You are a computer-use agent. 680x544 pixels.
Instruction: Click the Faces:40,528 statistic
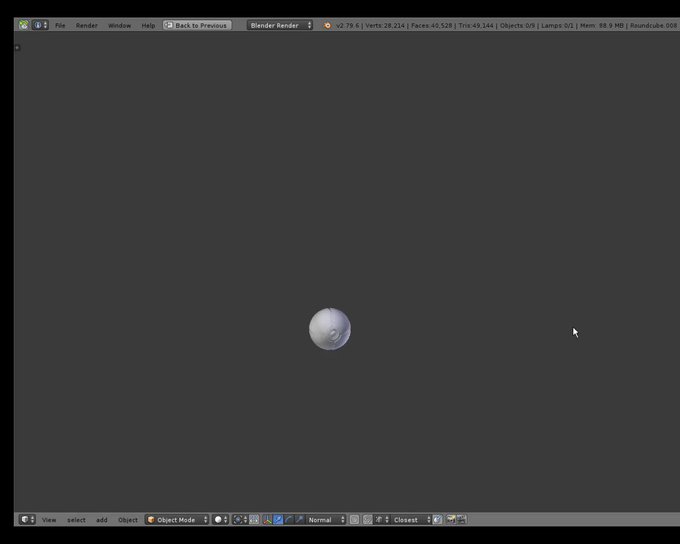click(x=432, y=26)
